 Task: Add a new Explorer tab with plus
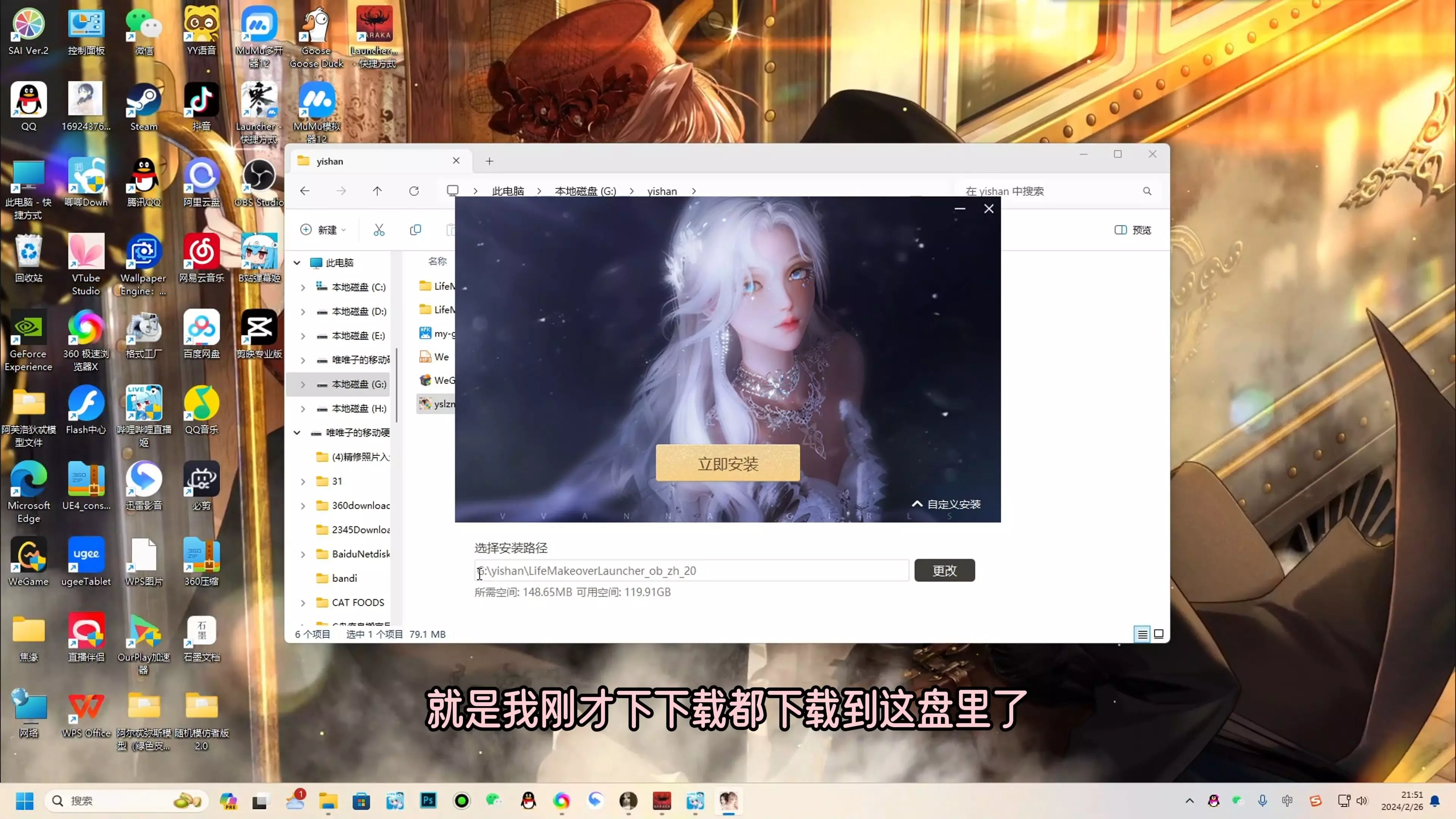pyautogui.click(x=490, y=161)
